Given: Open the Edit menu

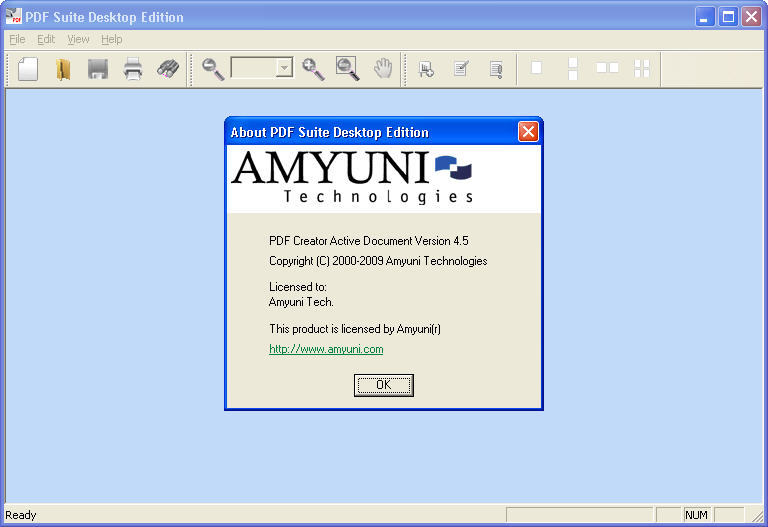Looking at the screenshot, I should coord(46,39).
